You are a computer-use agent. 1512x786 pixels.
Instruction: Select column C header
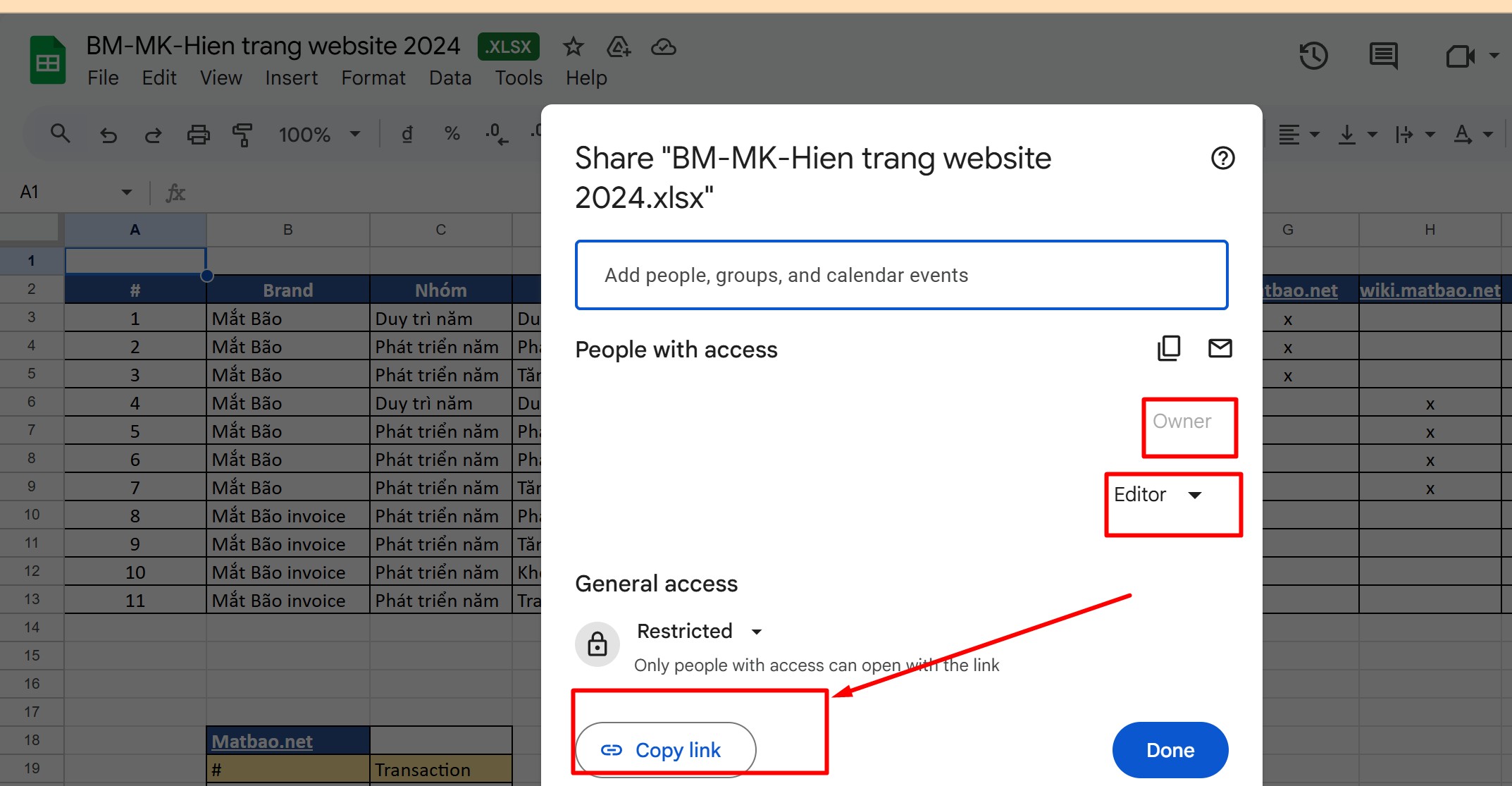(440, 230)
